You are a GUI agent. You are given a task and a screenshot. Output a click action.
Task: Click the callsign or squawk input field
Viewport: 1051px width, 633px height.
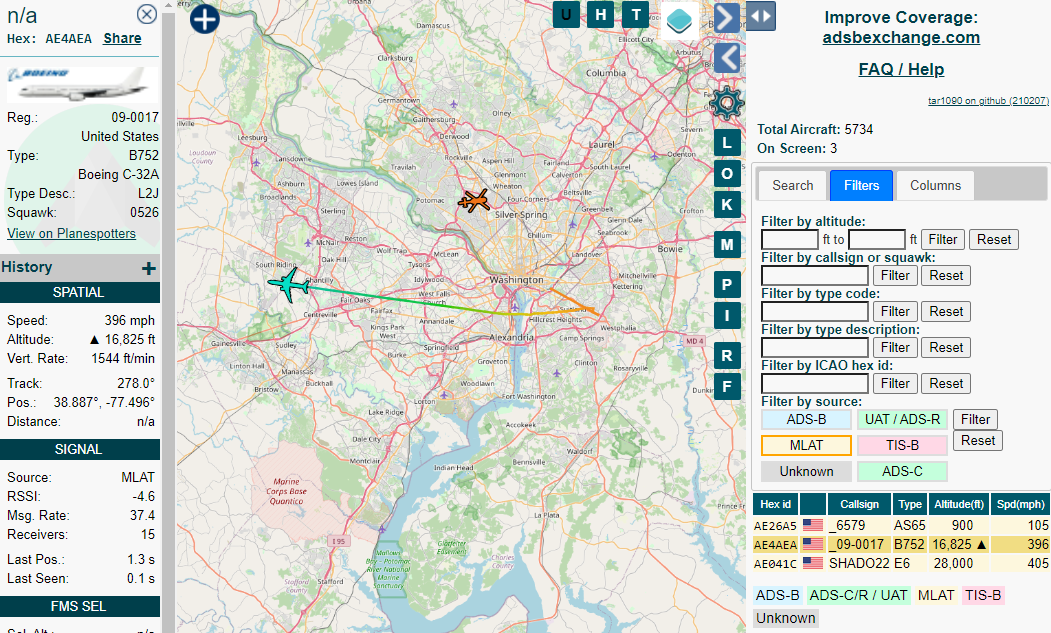pyautogui.click(x=815, y=276)
